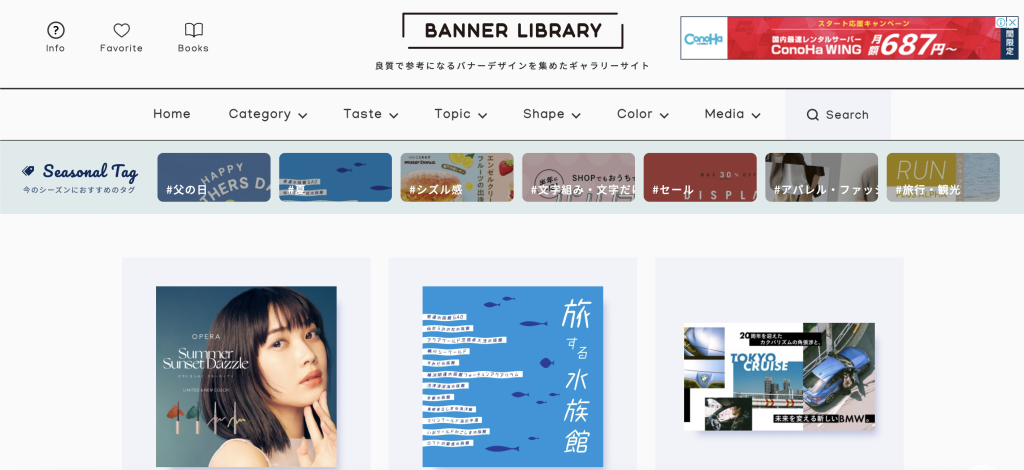1024x470 pixels.
Task: Click the Seasonal Tag label icon
Action: [29, 171]
